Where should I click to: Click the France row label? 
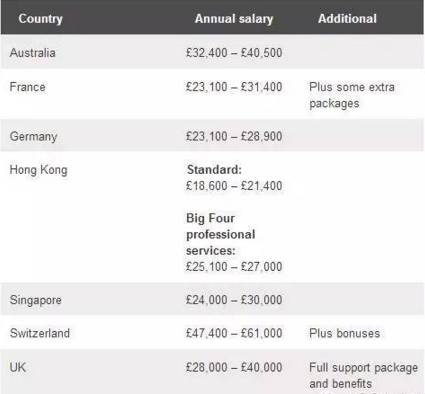[x=28, y=87]
